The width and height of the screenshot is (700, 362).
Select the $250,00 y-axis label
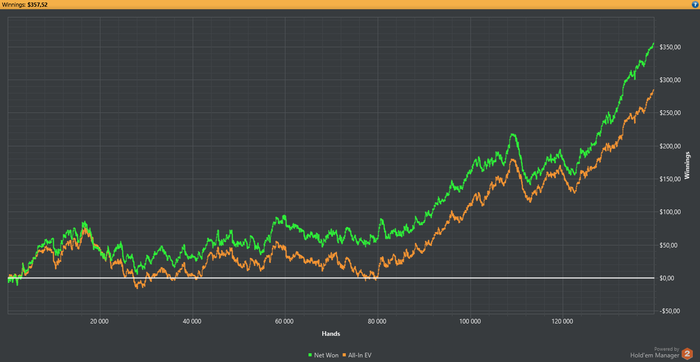pyautogui.click(x=669, y=113)
